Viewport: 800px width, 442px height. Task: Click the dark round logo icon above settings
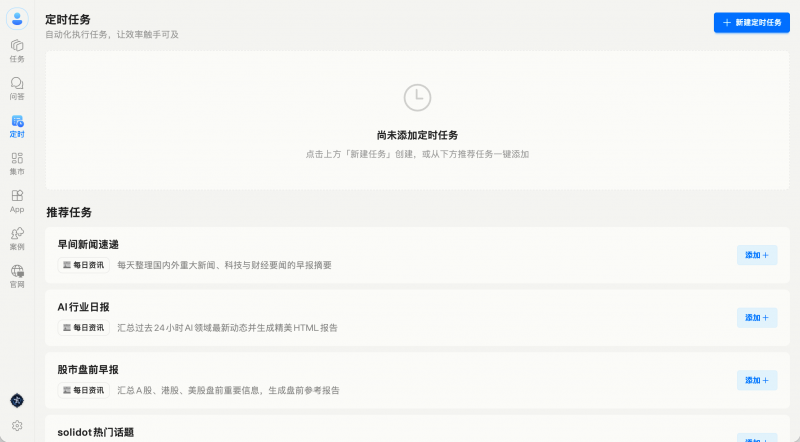pyautogui.click(x=17, y=401)
